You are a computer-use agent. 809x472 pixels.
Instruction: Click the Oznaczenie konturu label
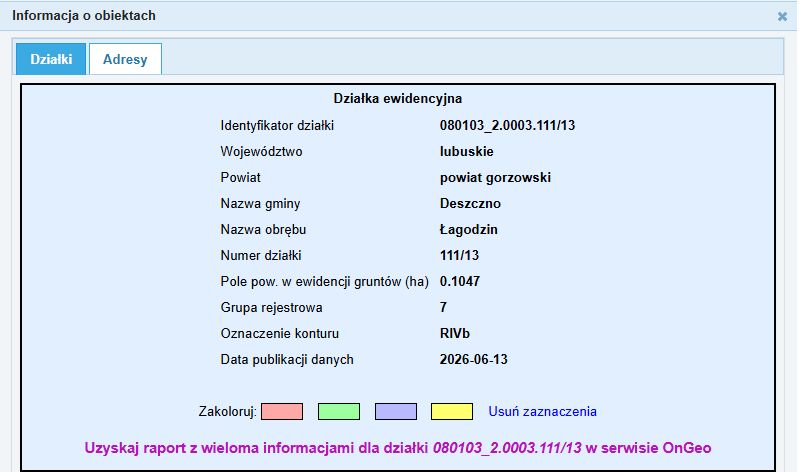coord(280,333)
